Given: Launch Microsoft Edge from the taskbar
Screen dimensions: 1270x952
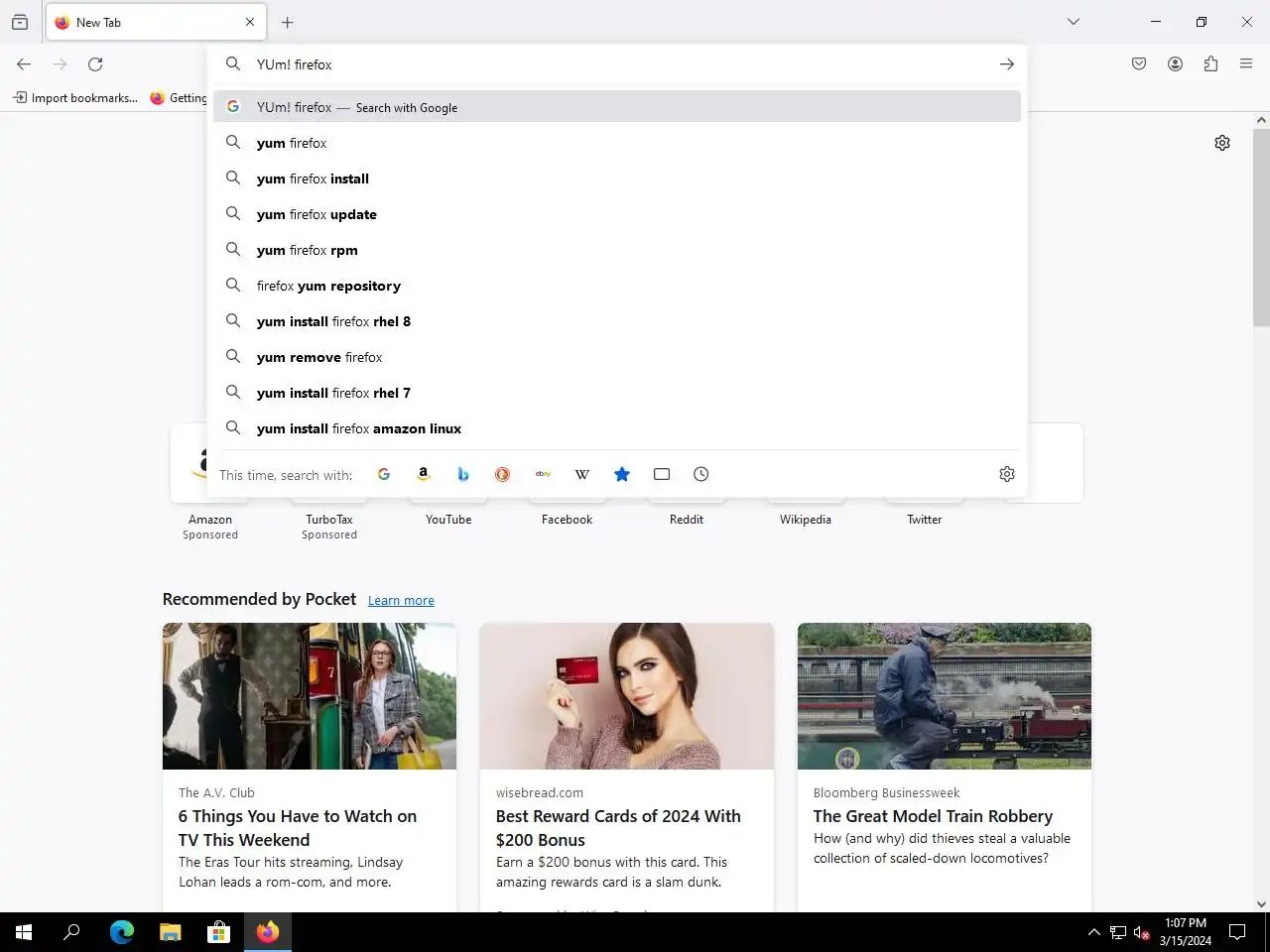Looking at the screenshot, I should [x=122, y=932].
